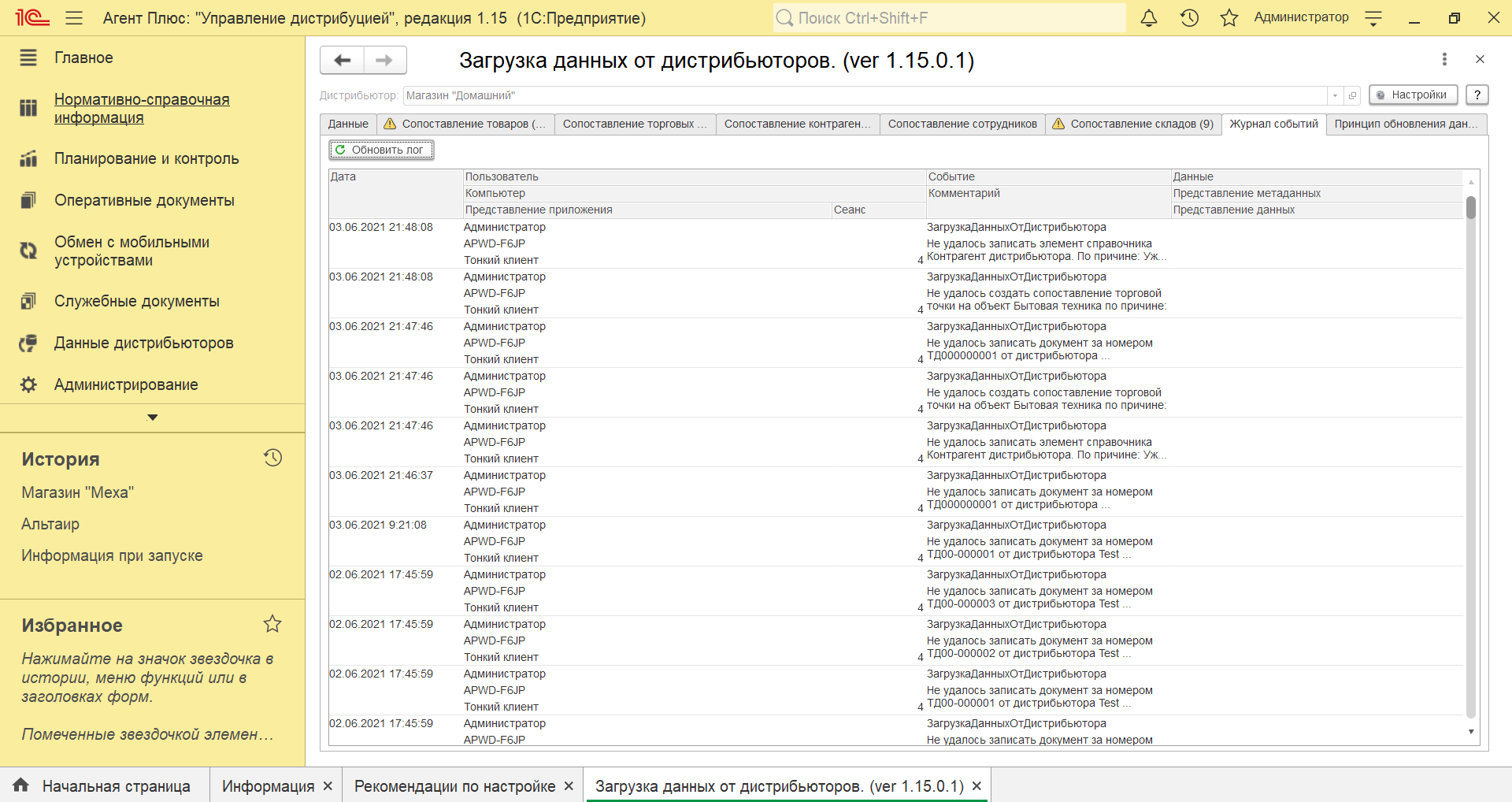Open the selected distributor card icon
This screenshot has width=1512, height=802.
(x=1352, y=95)
